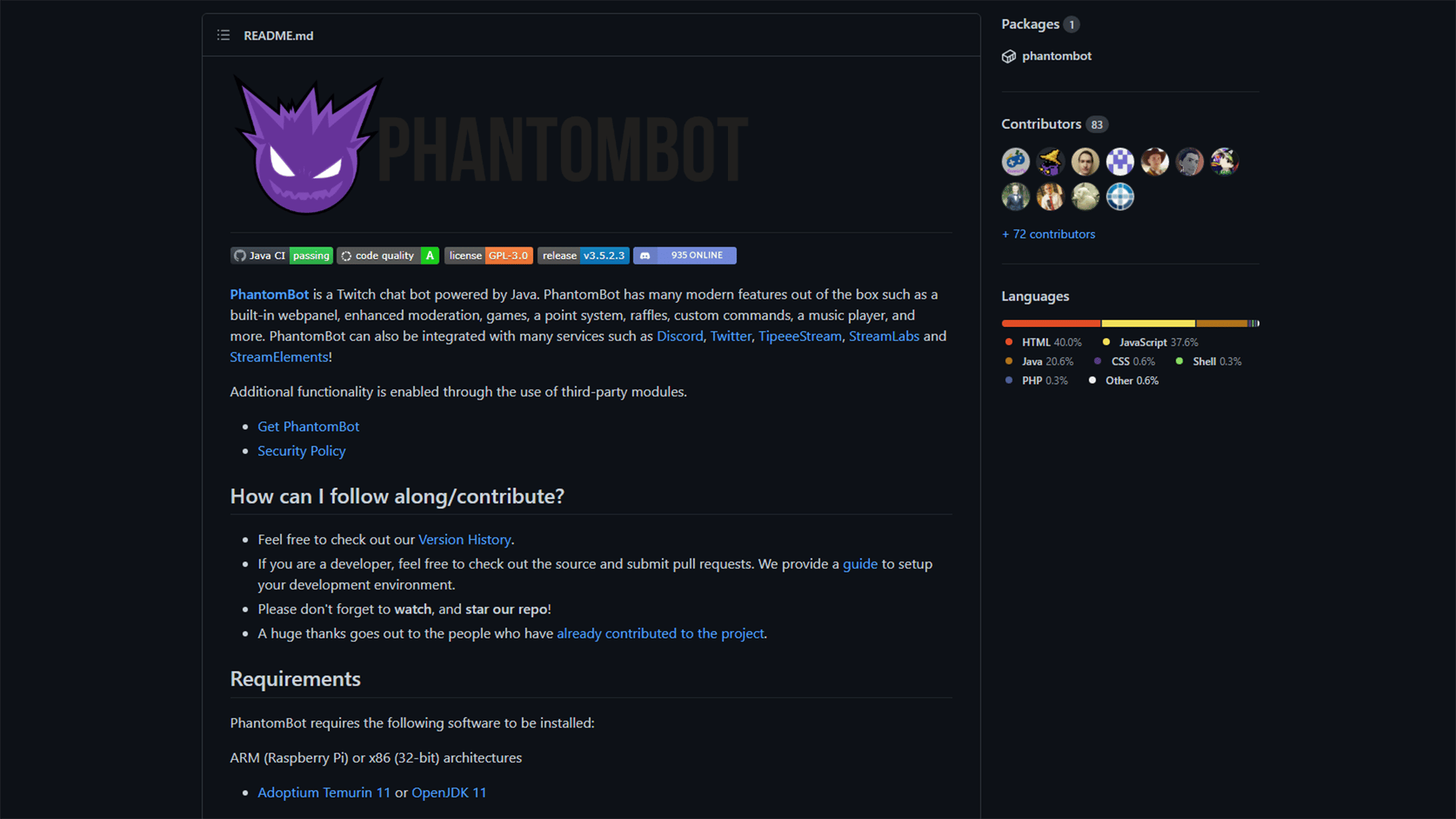The image size is (1456, 819).
Task: Click the GPL-3.0 license badge
Action: click(488, 256)
